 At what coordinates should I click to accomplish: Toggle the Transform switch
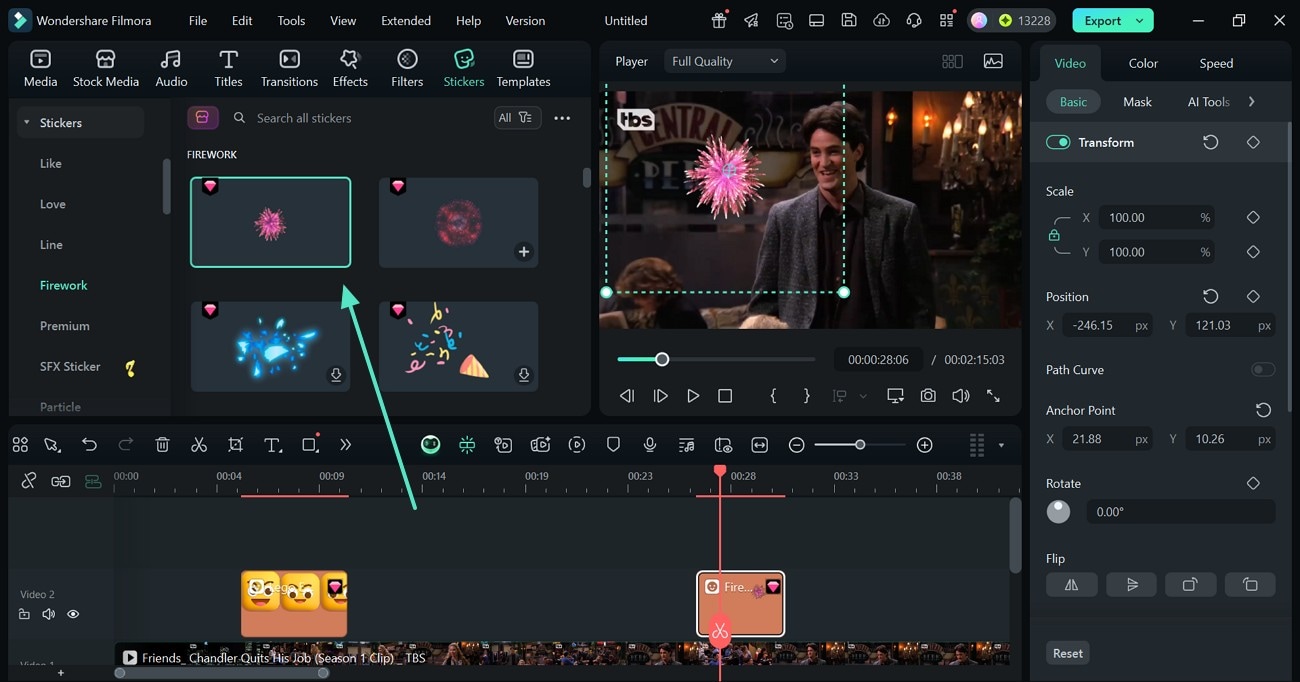click(1058, 142)
